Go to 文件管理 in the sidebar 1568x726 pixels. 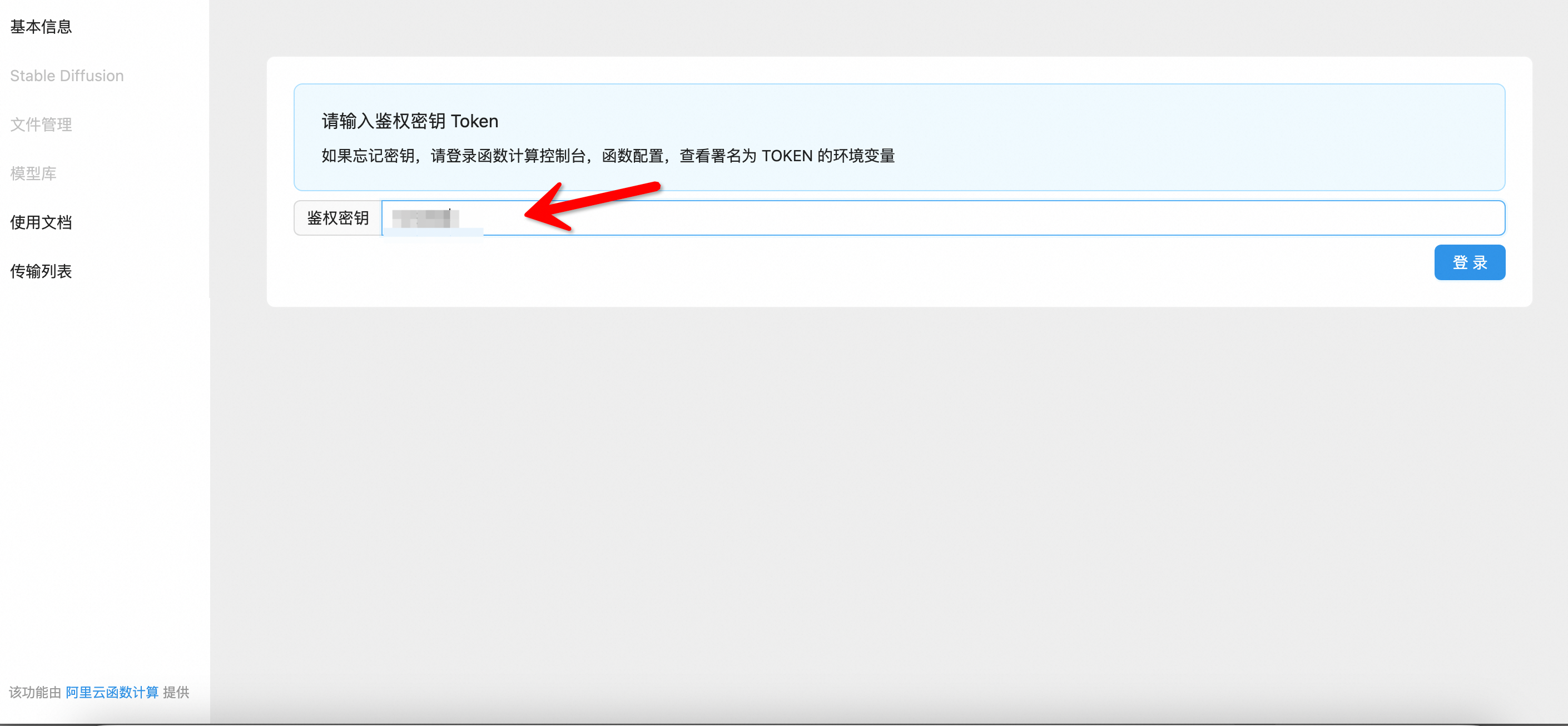pyautogui.click(x=41, y=125)
